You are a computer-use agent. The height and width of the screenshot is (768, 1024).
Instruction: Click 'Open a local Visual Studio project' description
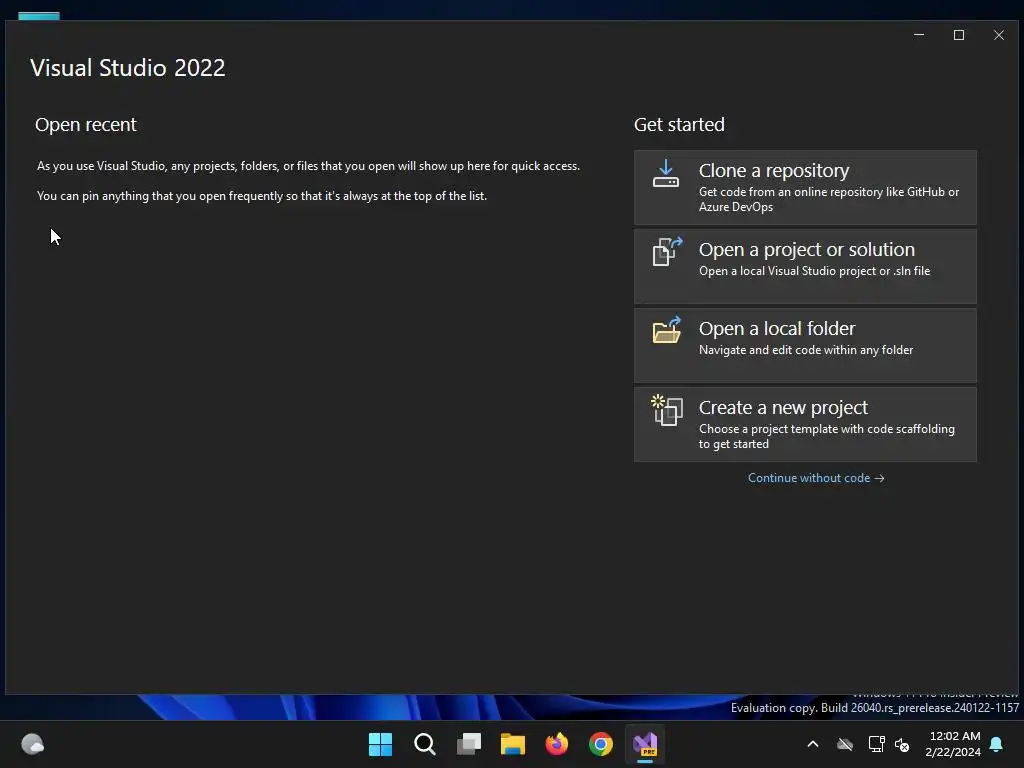coord(814,271)
